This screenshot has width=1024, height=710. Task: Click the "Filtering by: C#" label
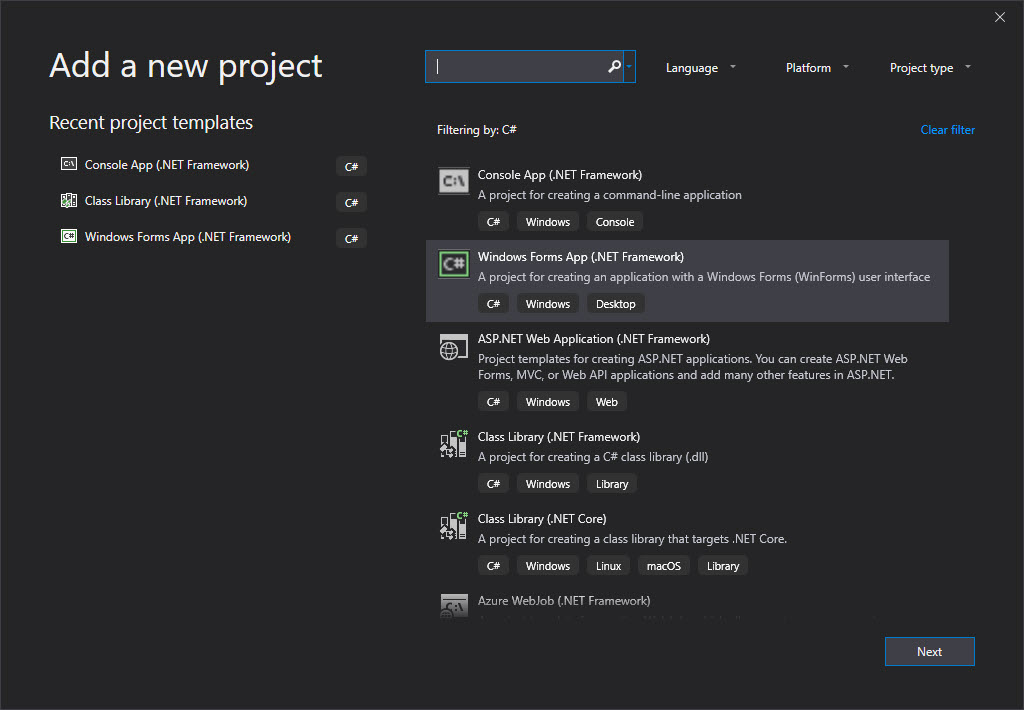point(477,130)
